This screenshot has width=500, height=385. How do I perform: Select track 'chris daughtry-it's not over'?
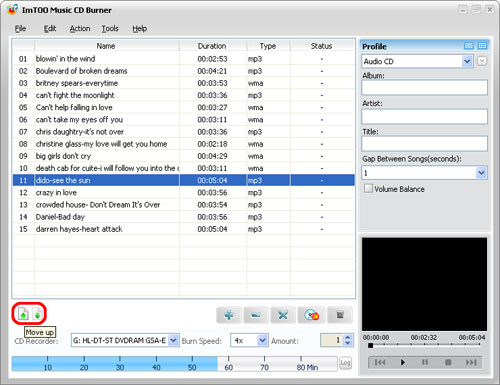[x=184, y=132]
